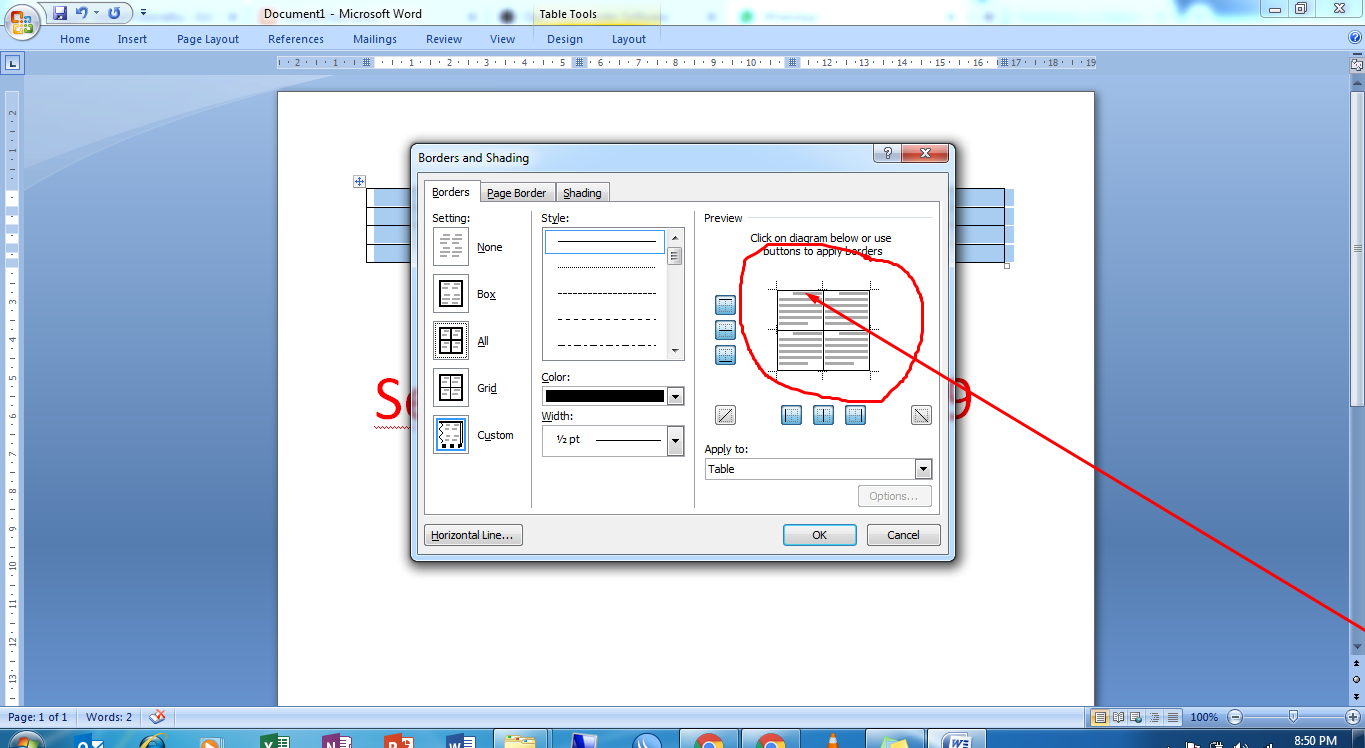Image resolution: width=1365 pixels, height=748 pixels.
Task: Open the Table Tools Design tab
Action: tap(565, 39)
